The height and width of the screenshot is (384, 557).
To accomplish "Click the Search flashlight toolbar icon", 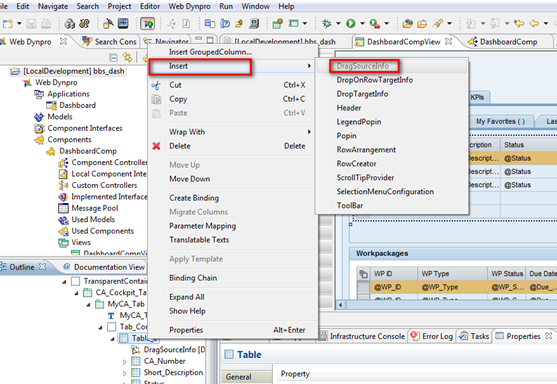I will click(438, 24).
